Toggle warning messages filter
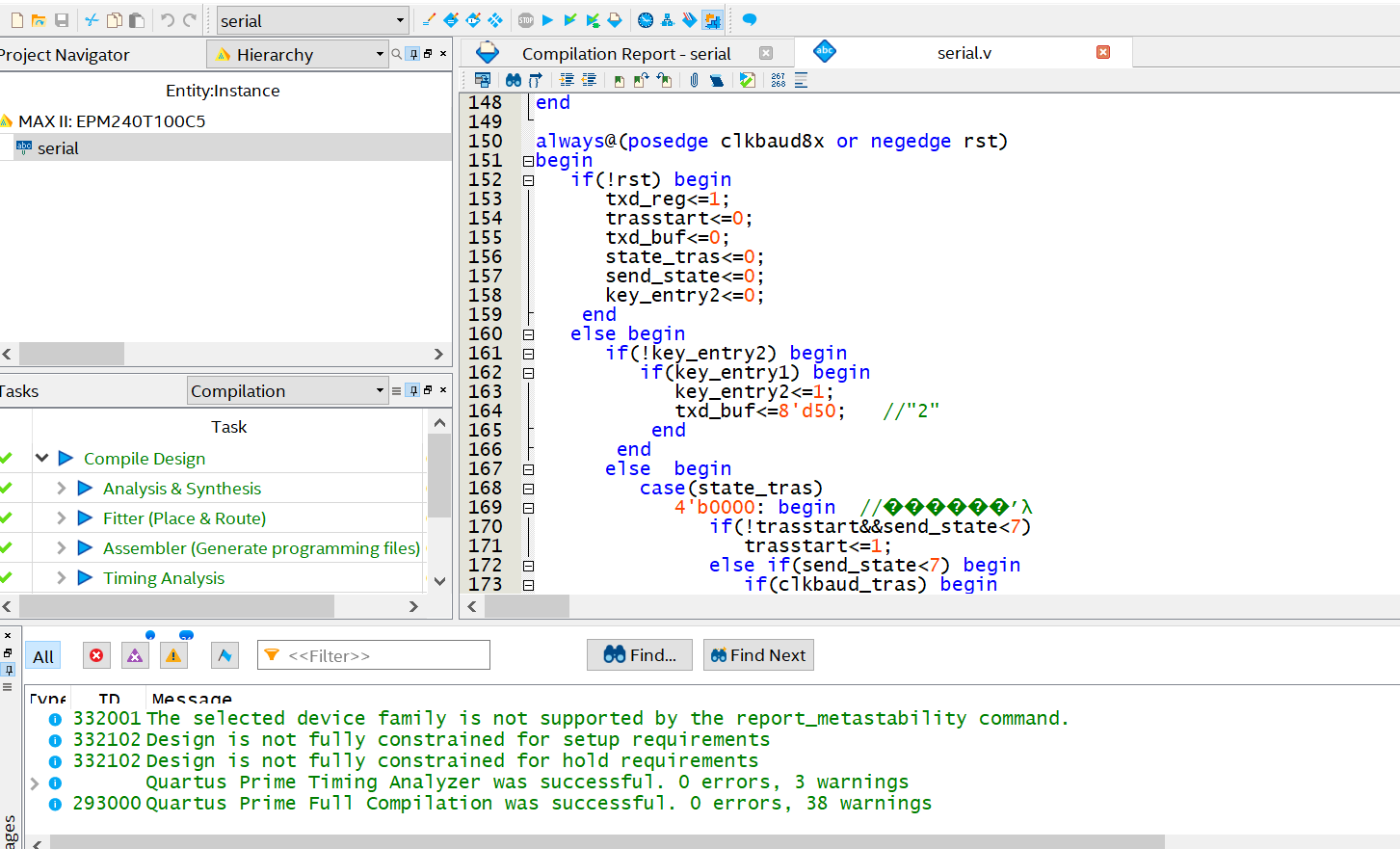This screenshot has height=849, width=1400. [x=173, y=656]
